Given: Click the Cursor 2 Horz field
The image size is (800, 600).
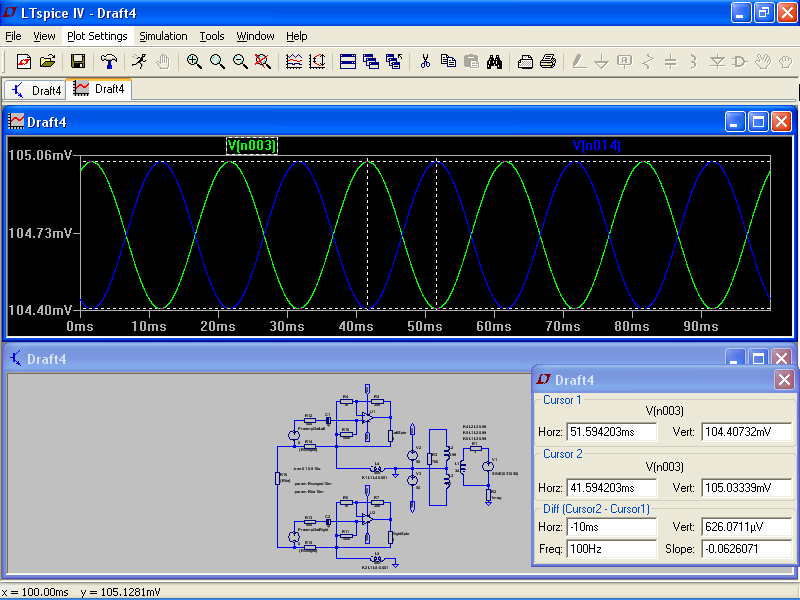Looking at the screenshot, I should coord(611,488).
